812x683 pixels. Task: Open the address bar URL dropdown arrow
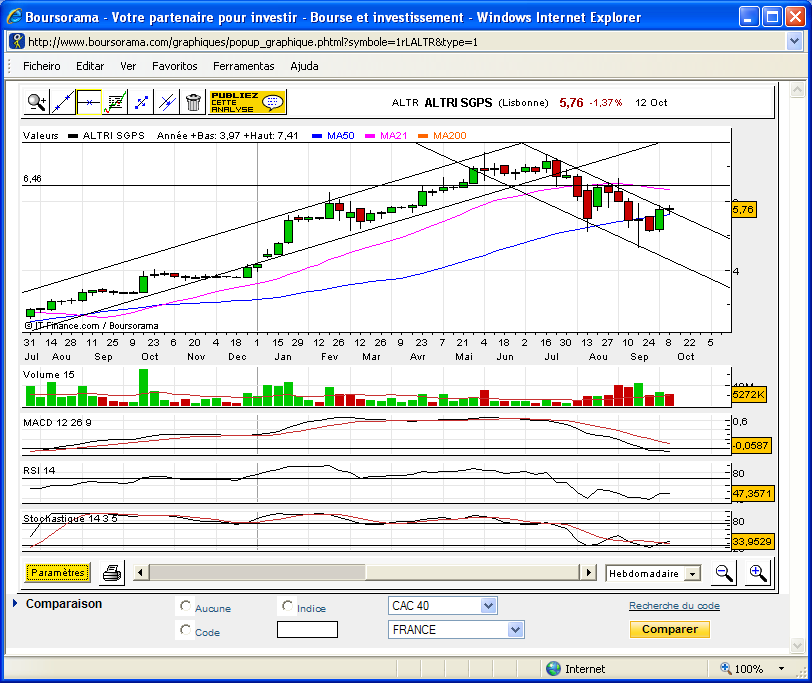tap(794, 41)
